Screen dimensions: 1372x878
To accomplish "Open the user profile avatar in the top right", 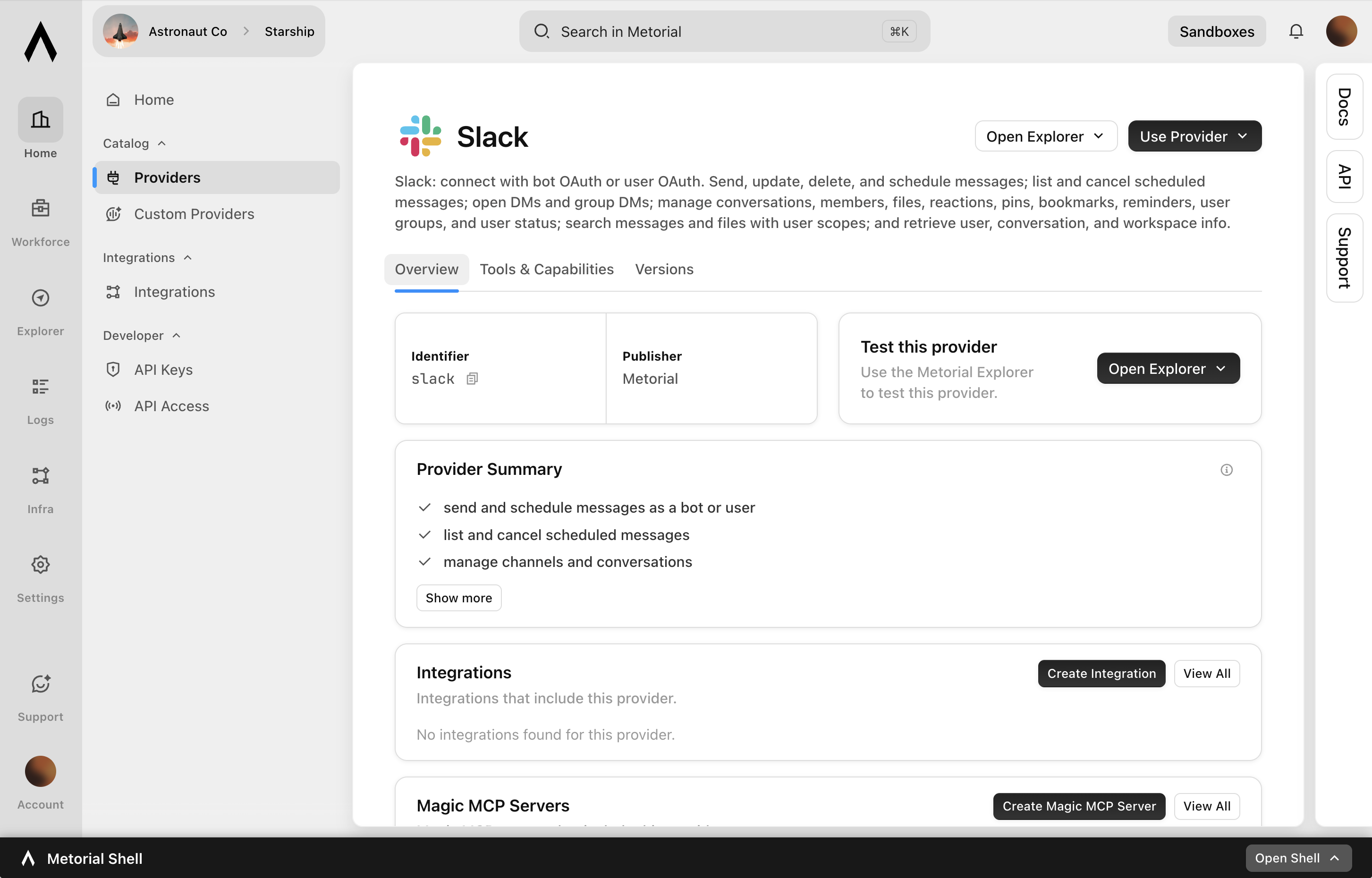I will [1341, 31].
